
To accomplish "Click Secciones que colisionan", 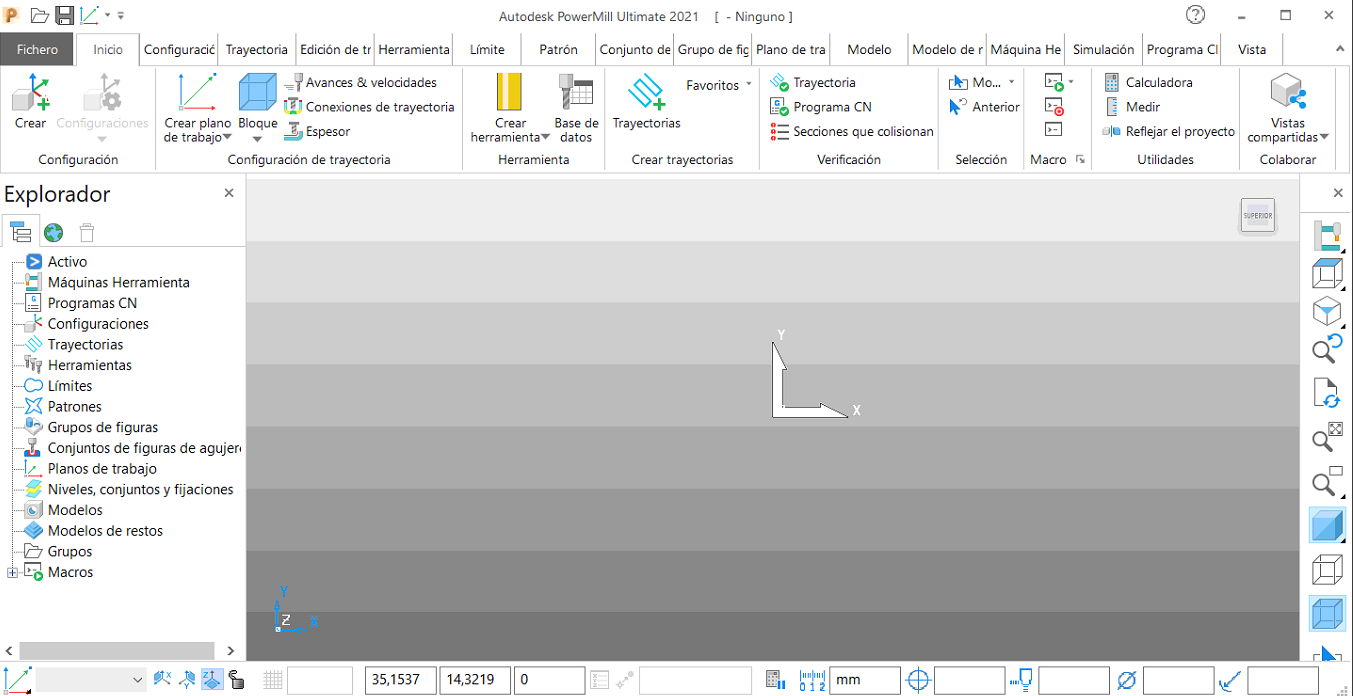I will [x=852, y=131].
